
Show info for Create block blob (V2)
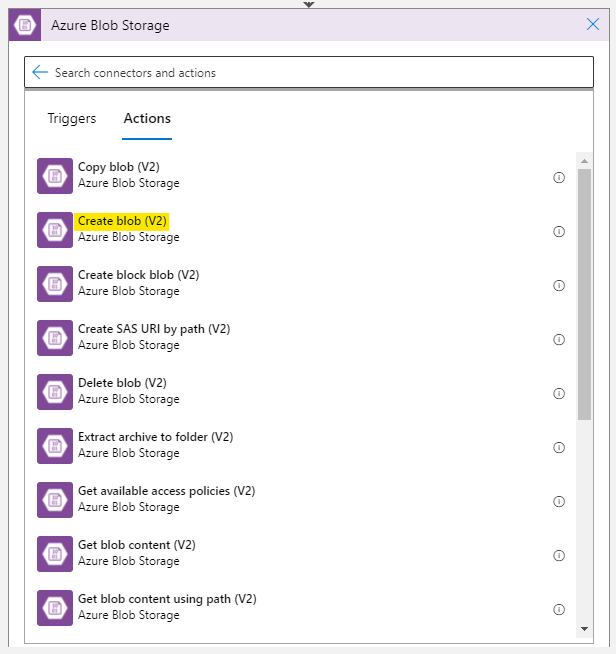tap(559, 286)
